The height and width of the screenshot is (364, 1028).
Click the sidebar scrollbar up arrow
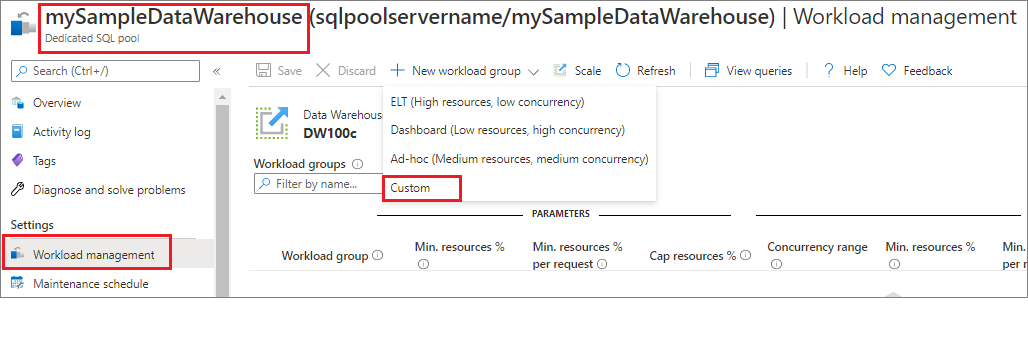[222, 97]
